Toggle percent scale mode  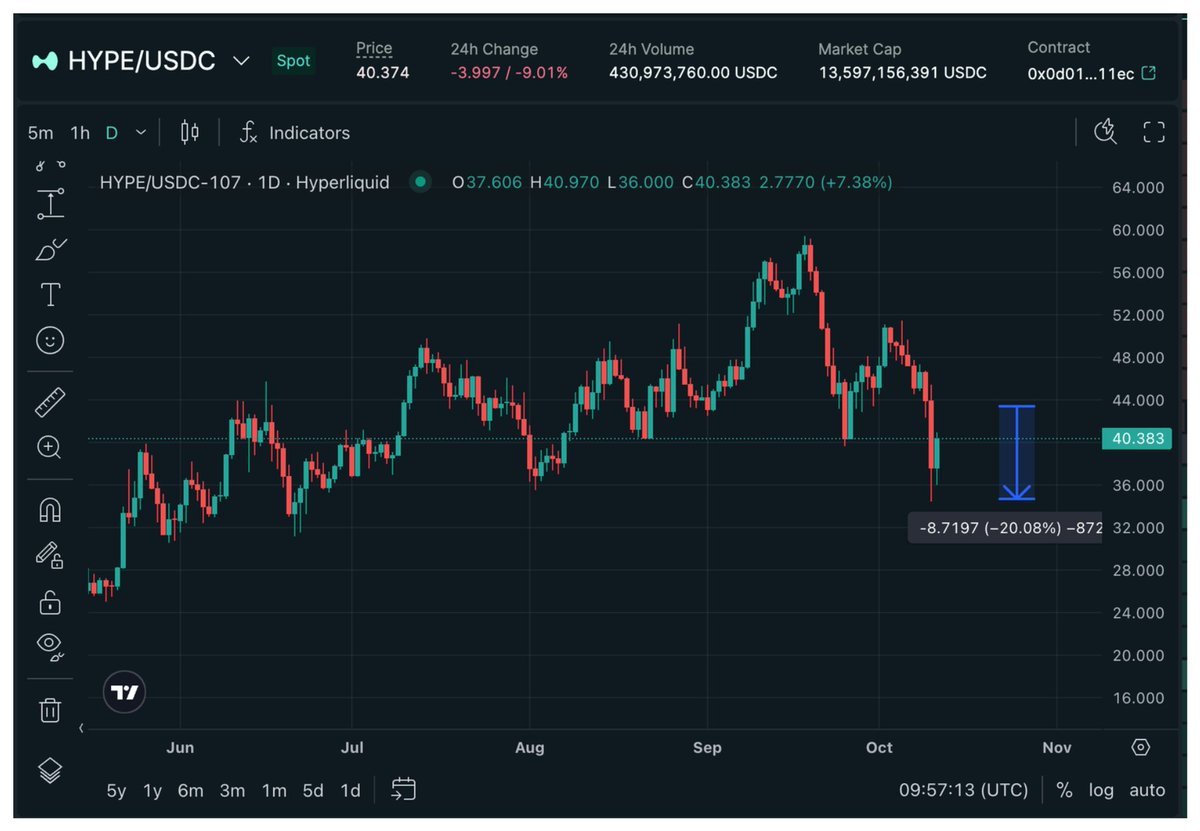[x=1064, y=790]
